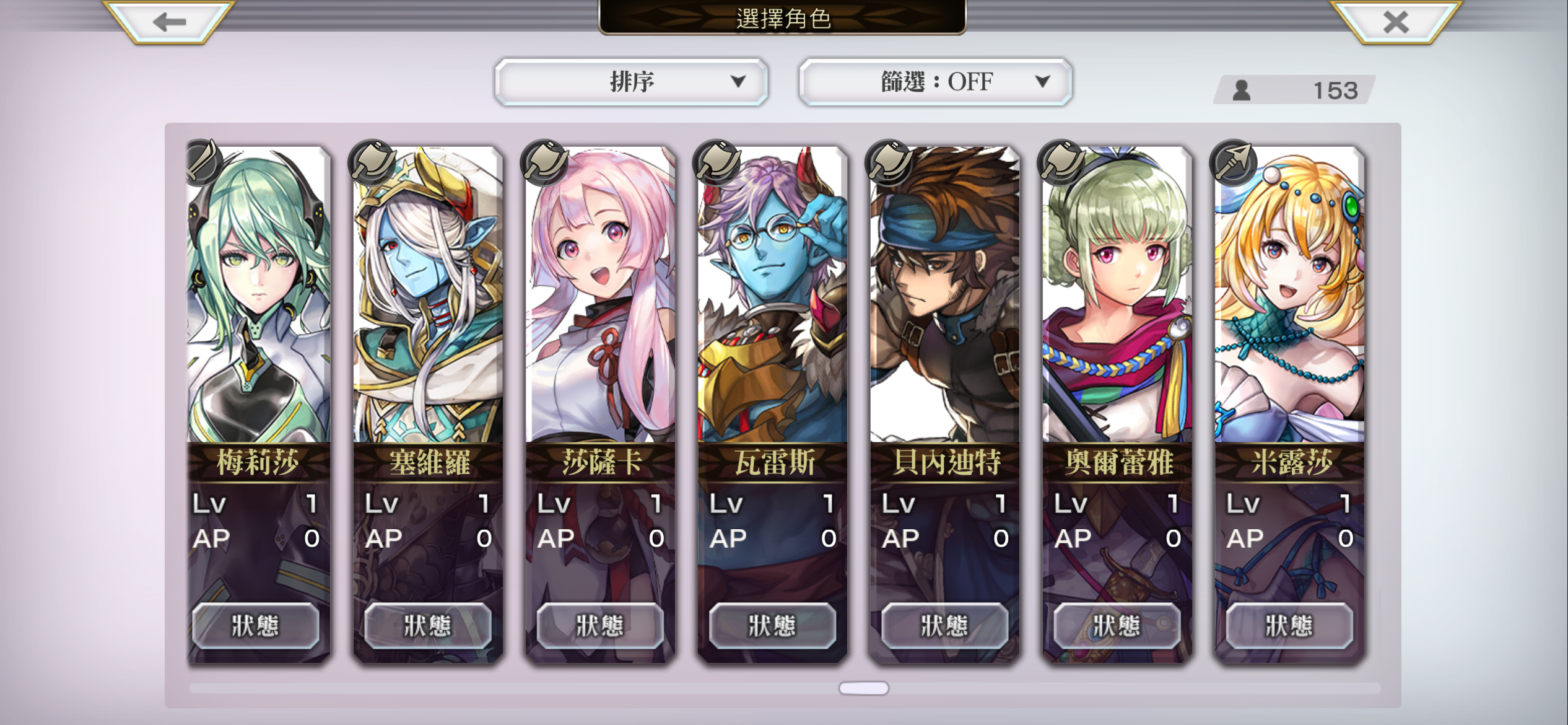The image size is (1568, 725).
Task: Close the character selection screen
Action: click(x=1396, y=22)
